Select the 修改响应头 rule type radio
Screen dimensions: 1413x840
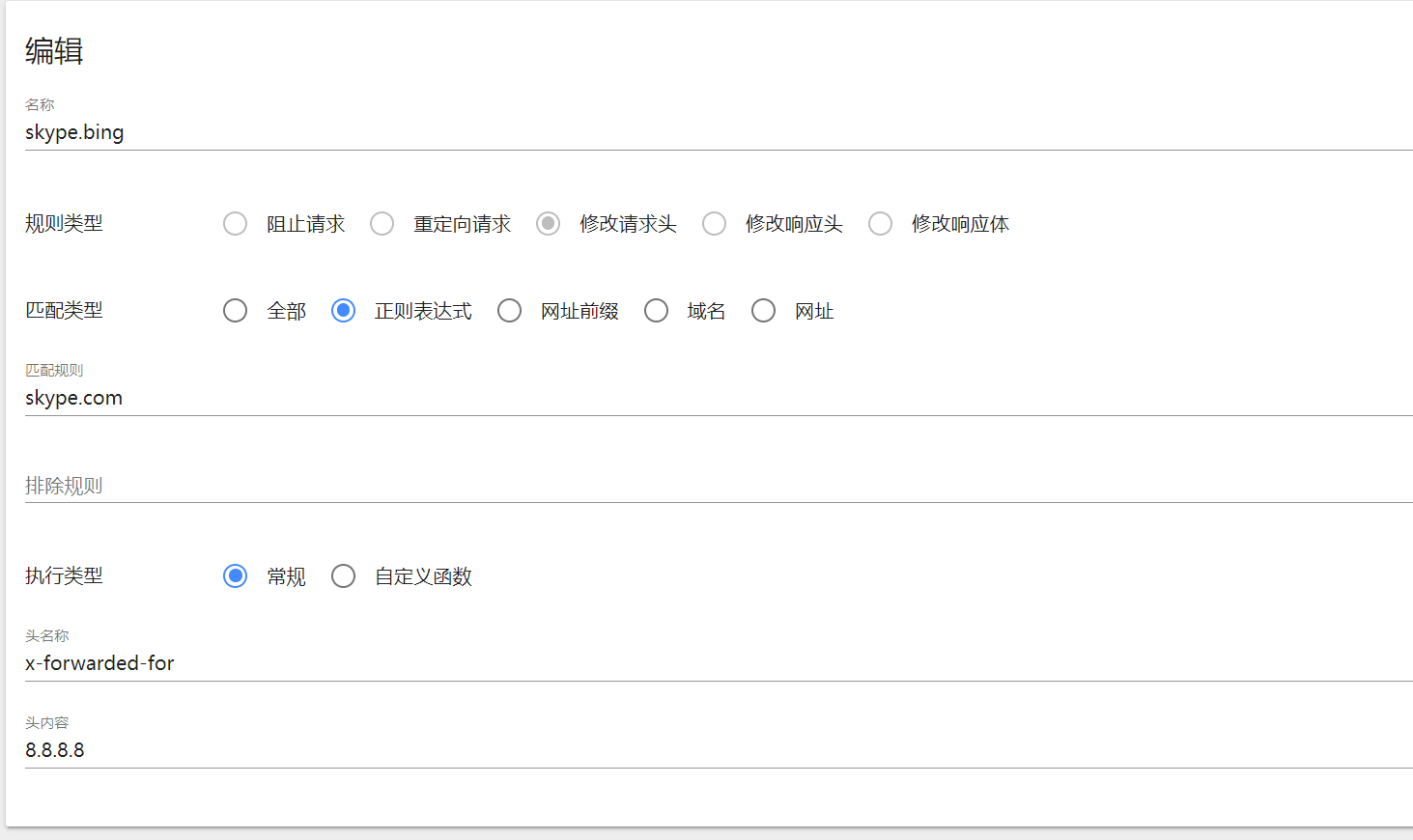click(714, 224)
